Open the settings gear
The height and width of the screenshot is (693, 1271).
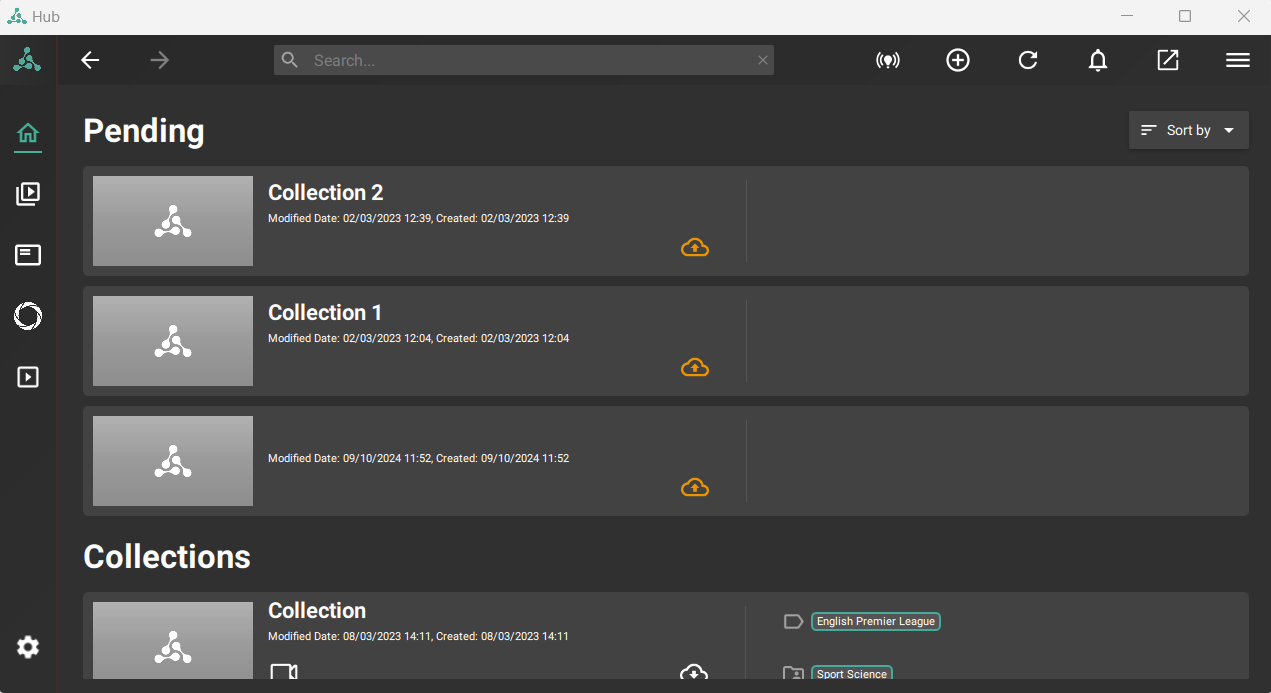click(28, 647)
